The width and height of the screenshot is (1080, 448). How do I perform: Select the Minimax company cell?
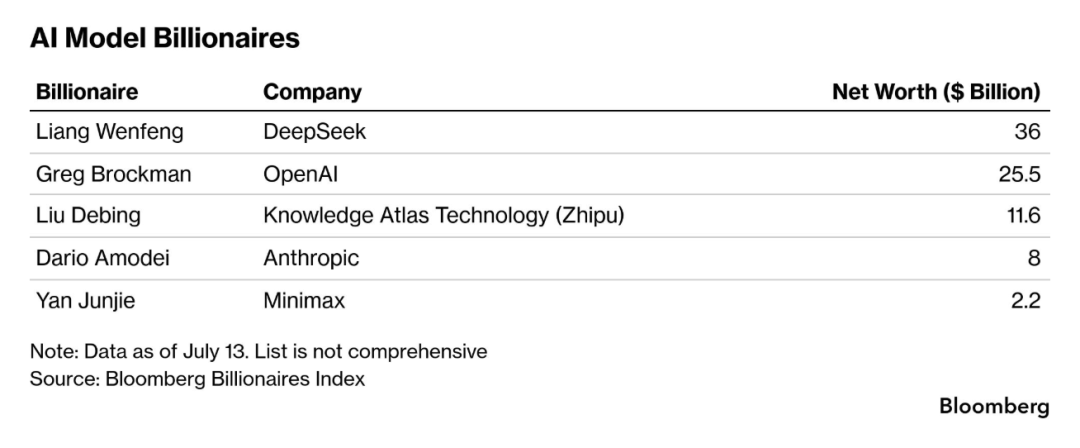tap(304, 301)
